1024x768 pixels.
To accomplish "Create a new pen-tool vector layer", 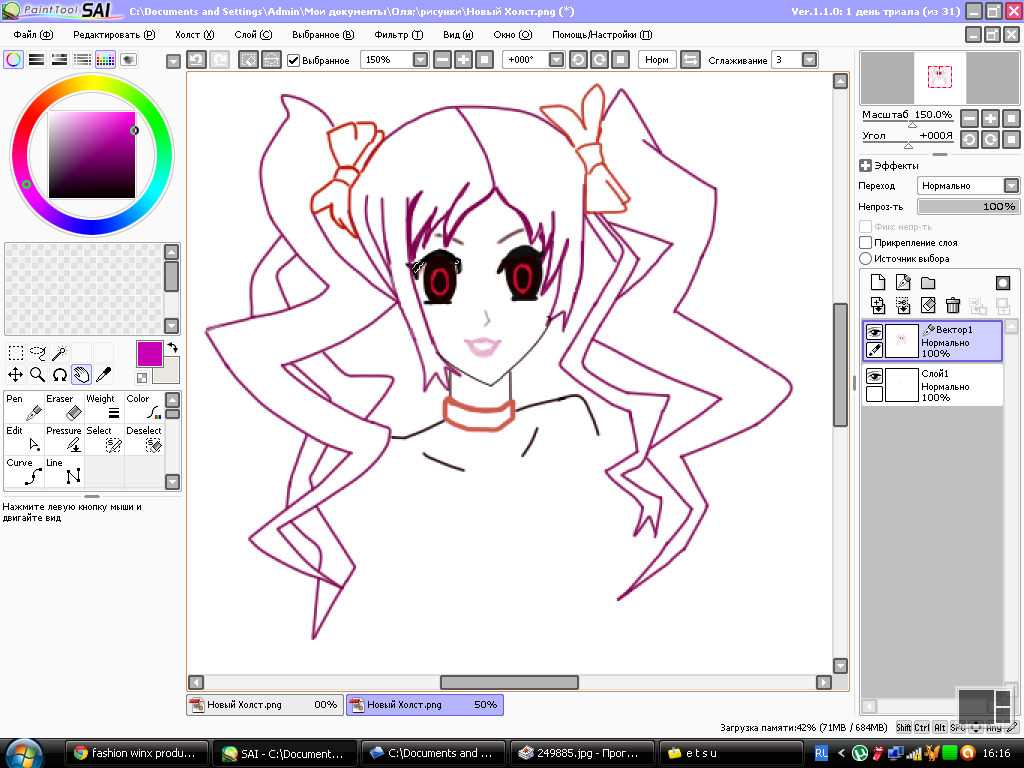I will point(903,283).
